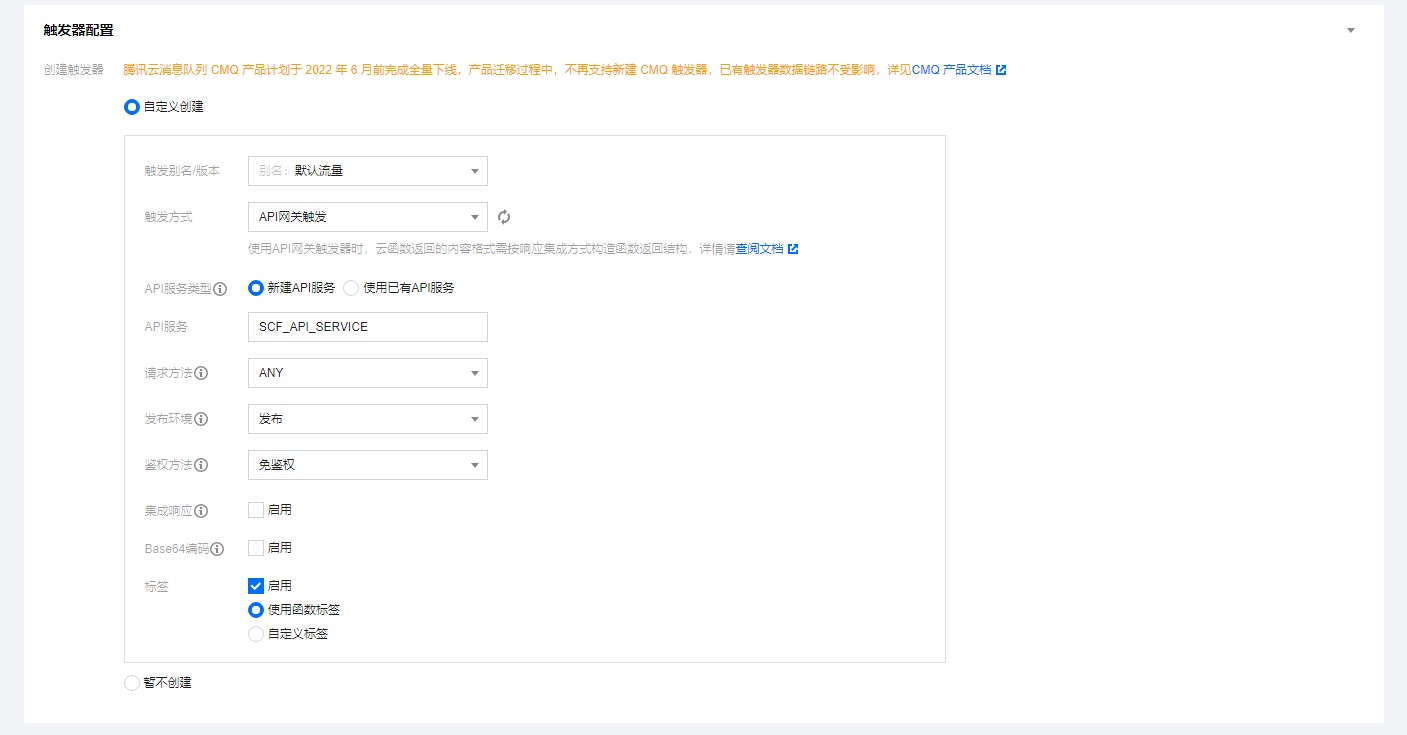Choose 新建API服务 radio button
This screenshot has width=1407, height=735.
255,288
